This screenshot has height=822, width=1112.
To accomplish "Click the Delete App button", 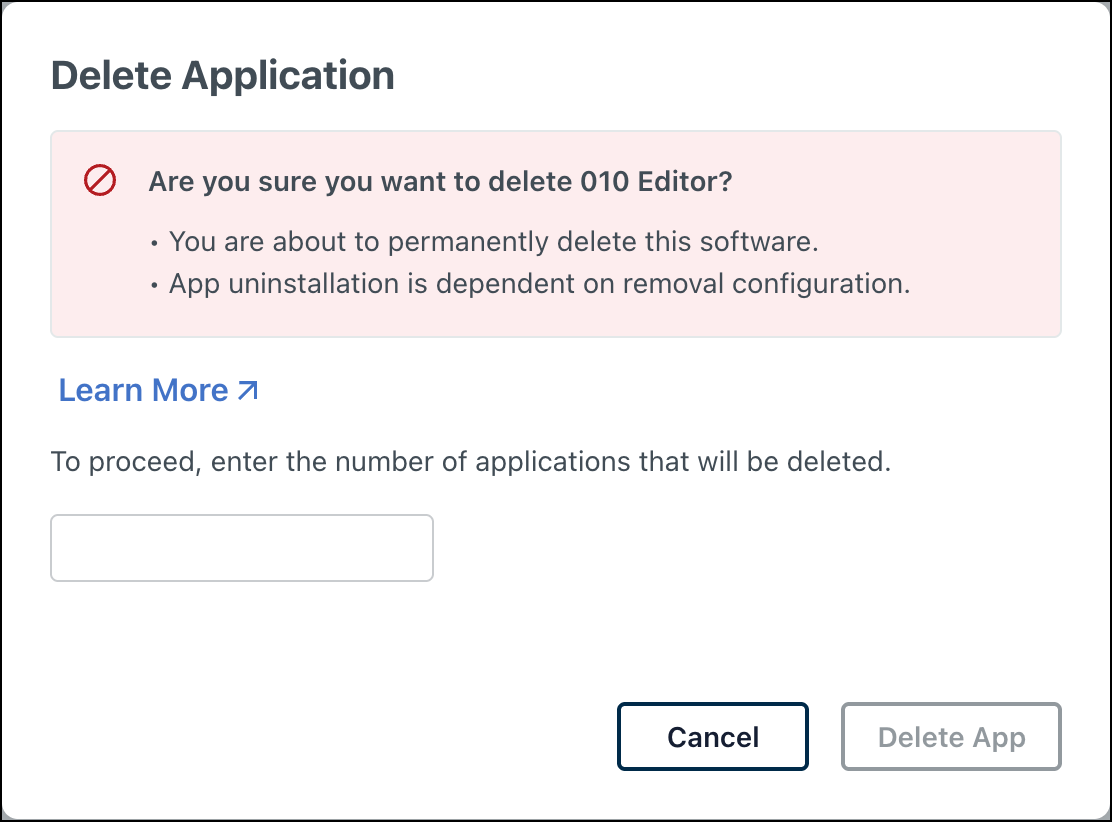I will (x=951, y=736).
